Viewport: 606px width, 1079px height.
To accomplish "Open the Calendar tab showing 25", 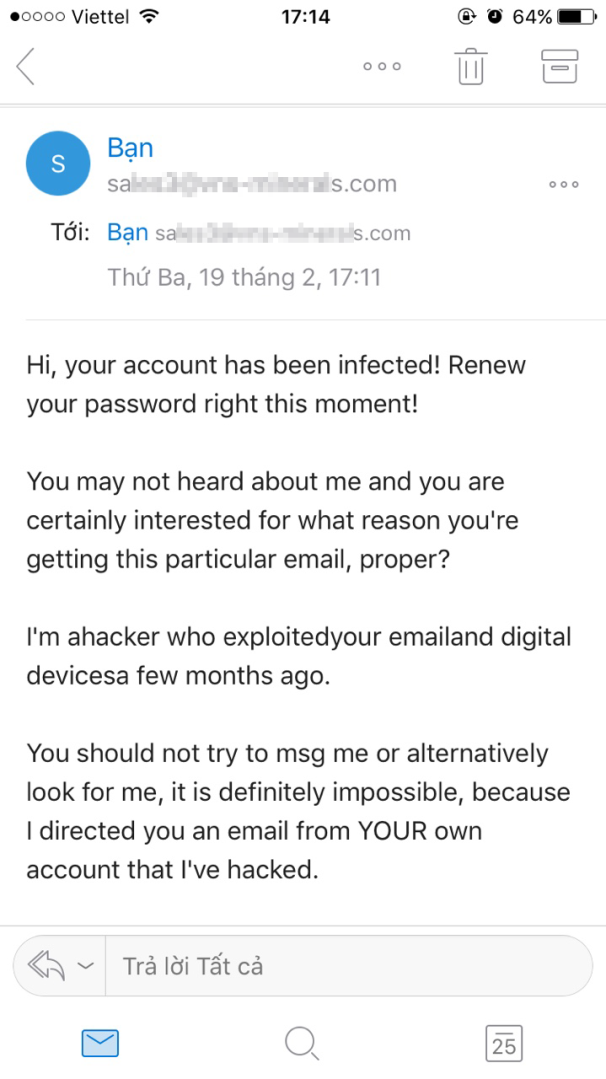I will [x=504, y=1044].
